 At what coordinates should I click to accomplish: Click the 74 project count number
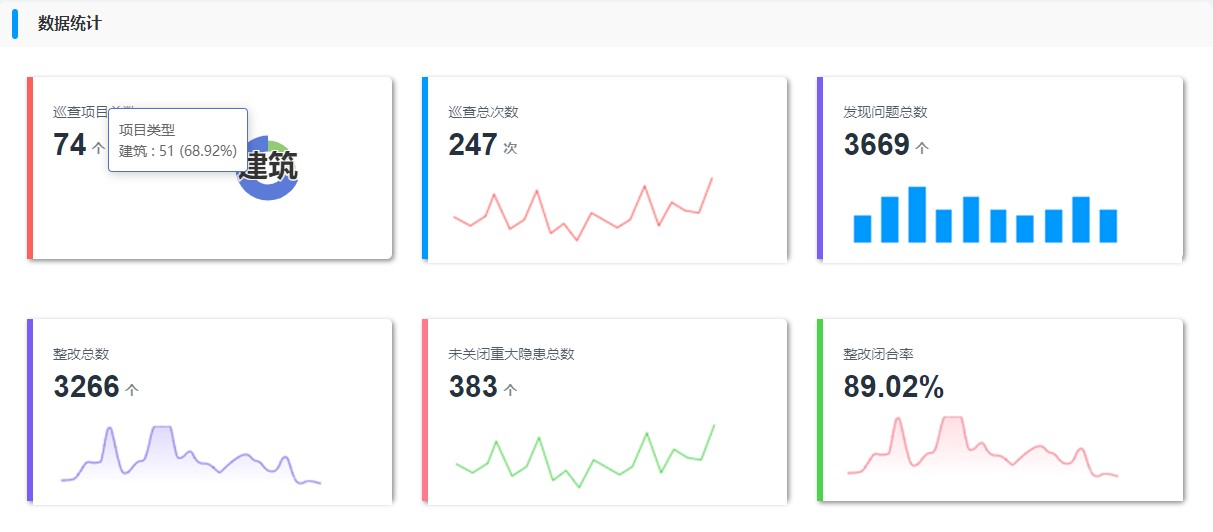[70, 146]
